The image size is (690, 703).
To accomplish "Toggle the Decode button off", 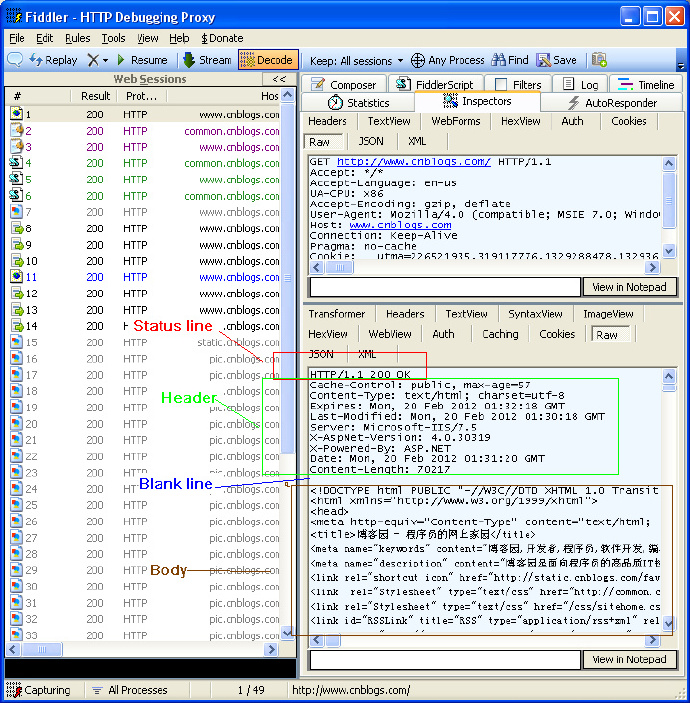I will [x=268, y=60].
